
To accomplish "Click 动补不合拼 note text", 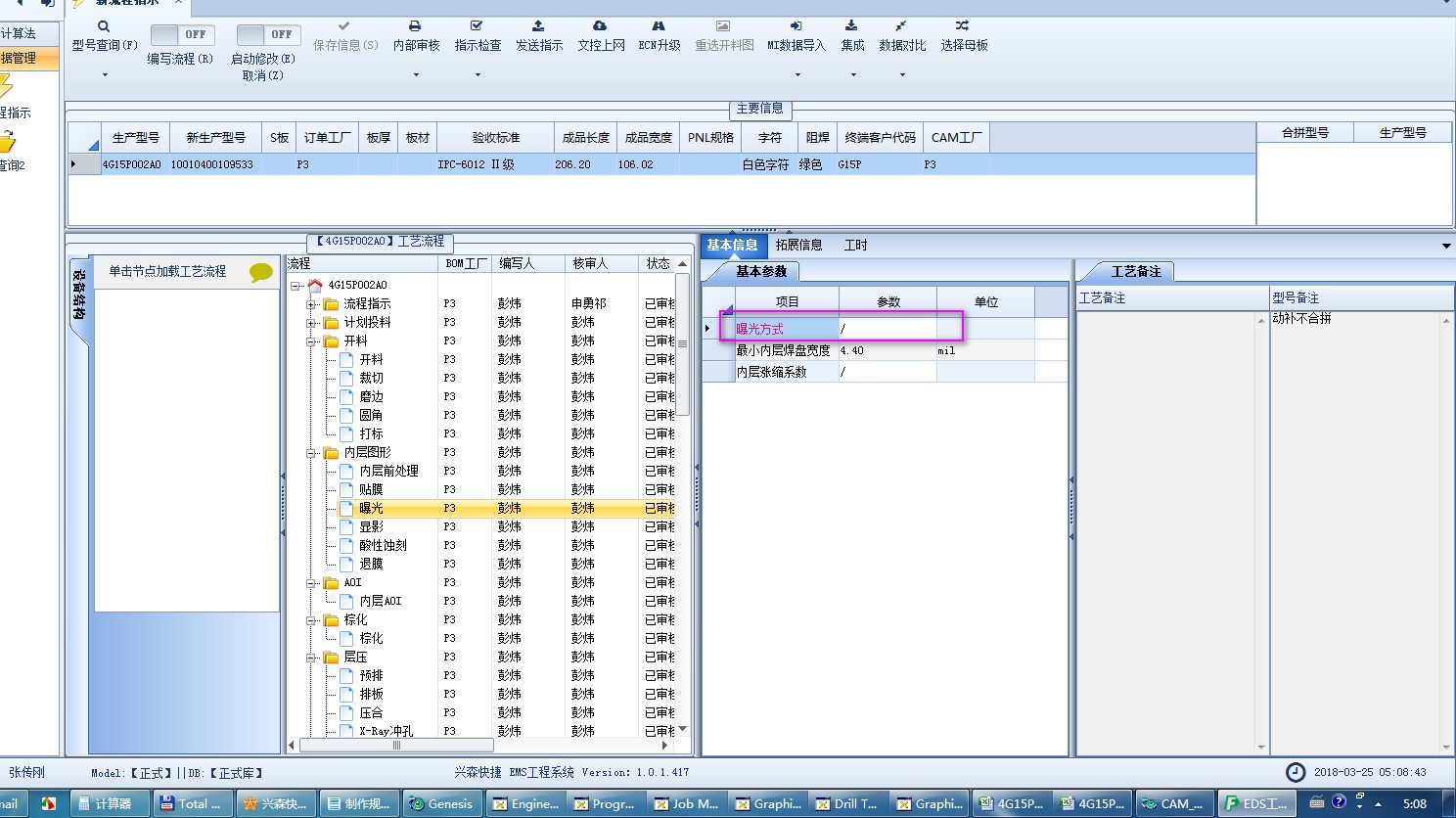I will pos(1301,319).
